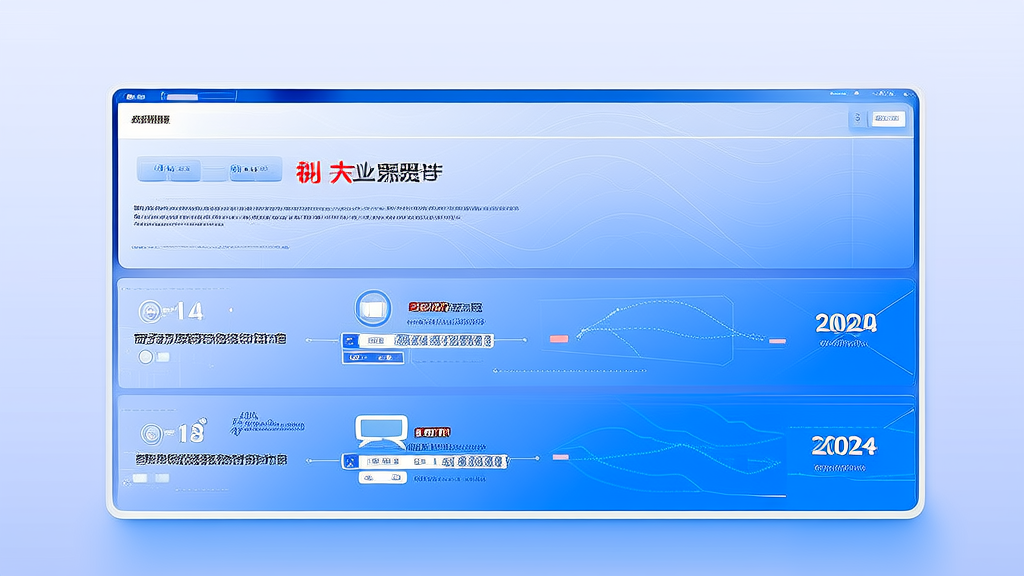The image size is (1024, 576).
Task: Toggle the small white boxes below second row heading
Action: pos(151,478)
